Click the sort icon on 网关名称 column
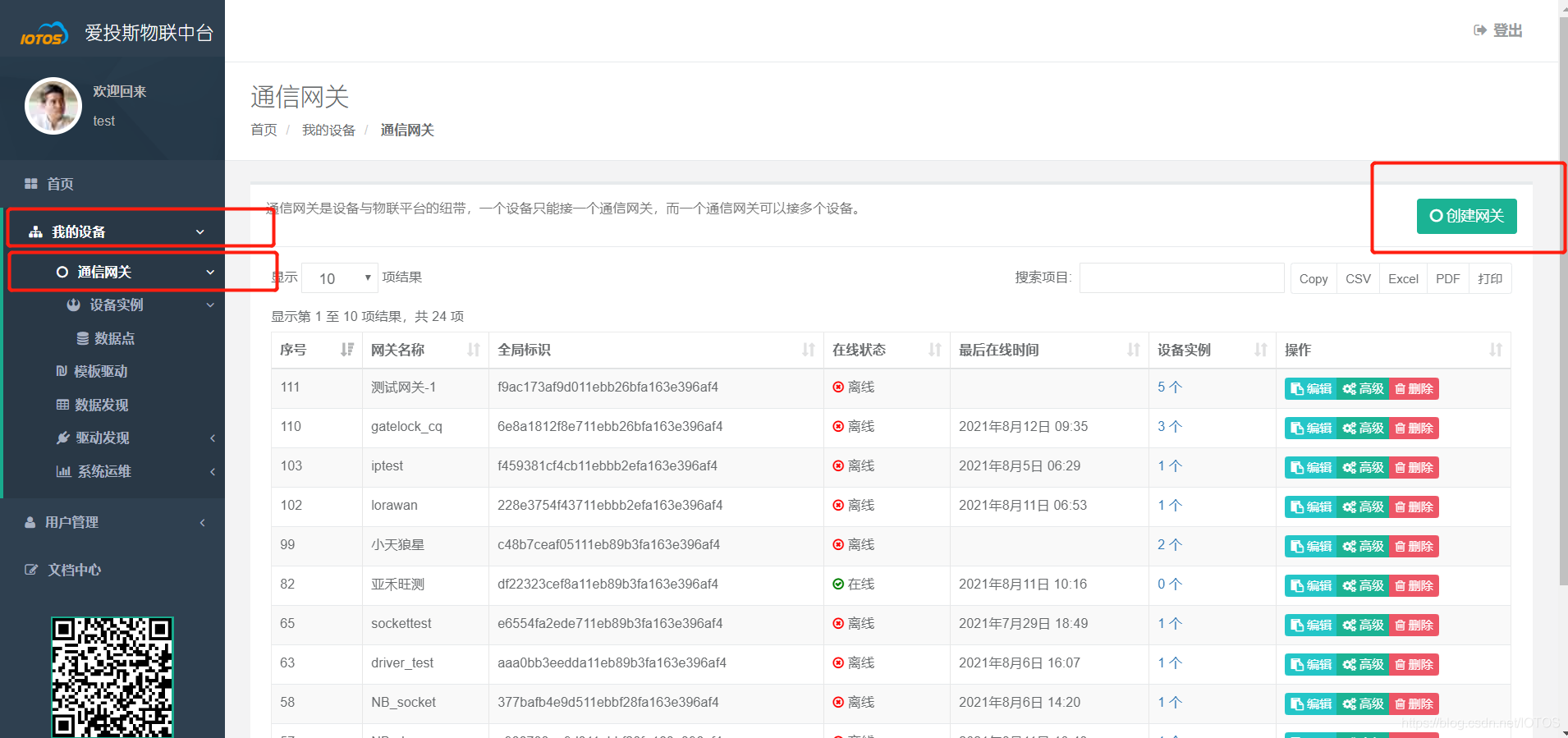The width and height of the screenshot is (1568, 738). (x=474, y=350)
